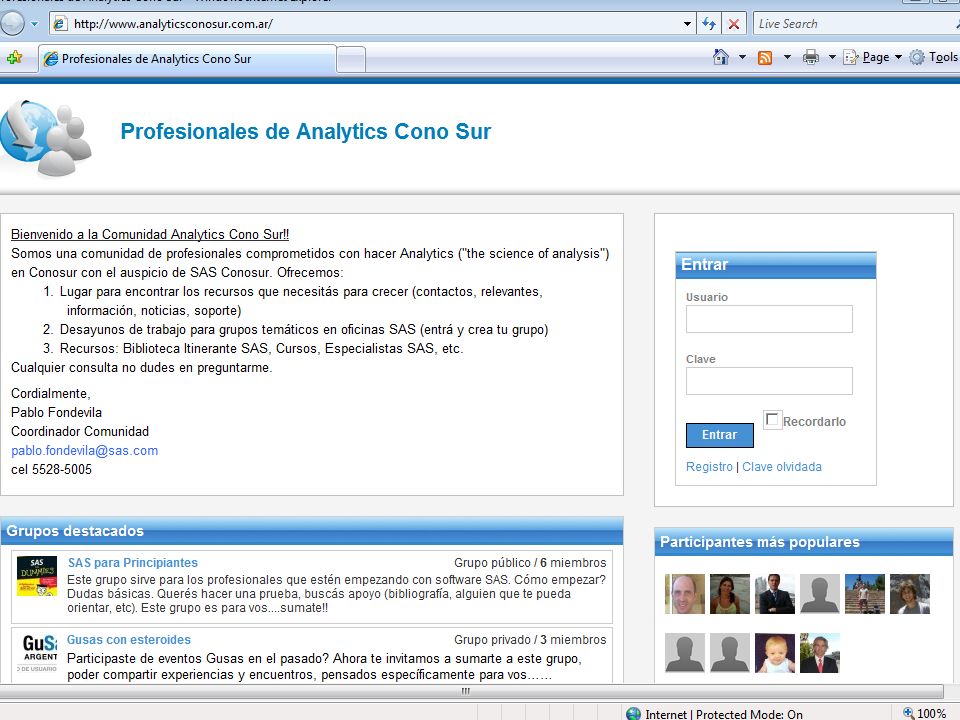
Task: Select the Profesionales de Analytics Cono Sur tab
Action: pos(187,59)
